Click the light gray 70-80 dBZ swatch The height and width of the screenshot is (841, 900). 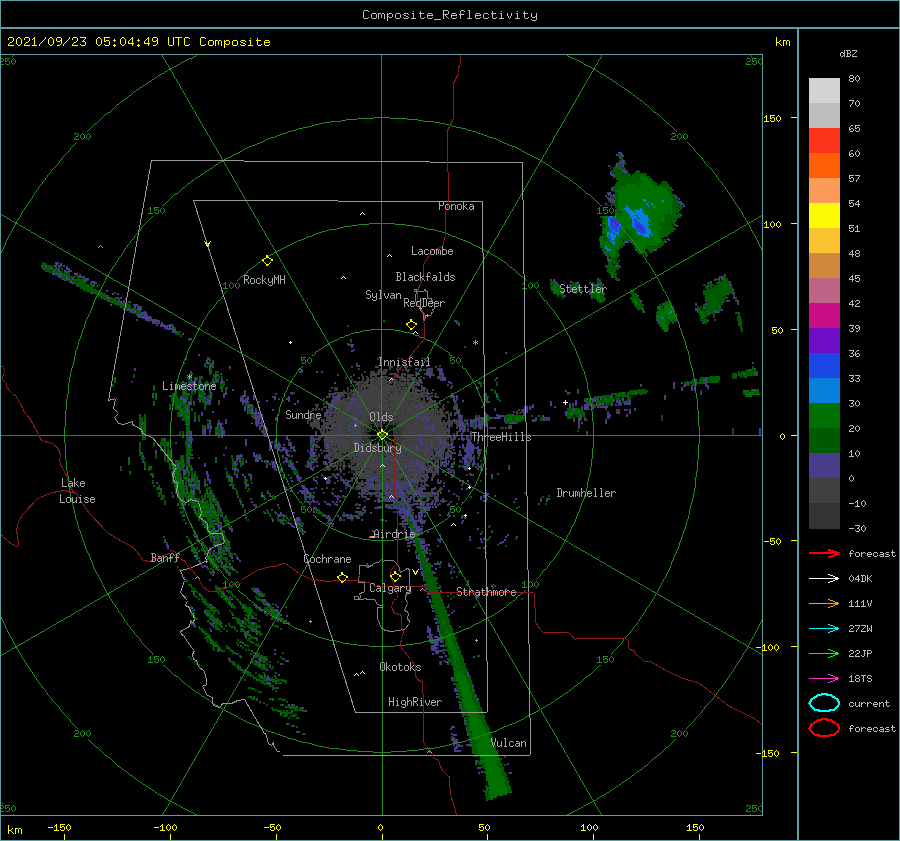click(824, 91)
